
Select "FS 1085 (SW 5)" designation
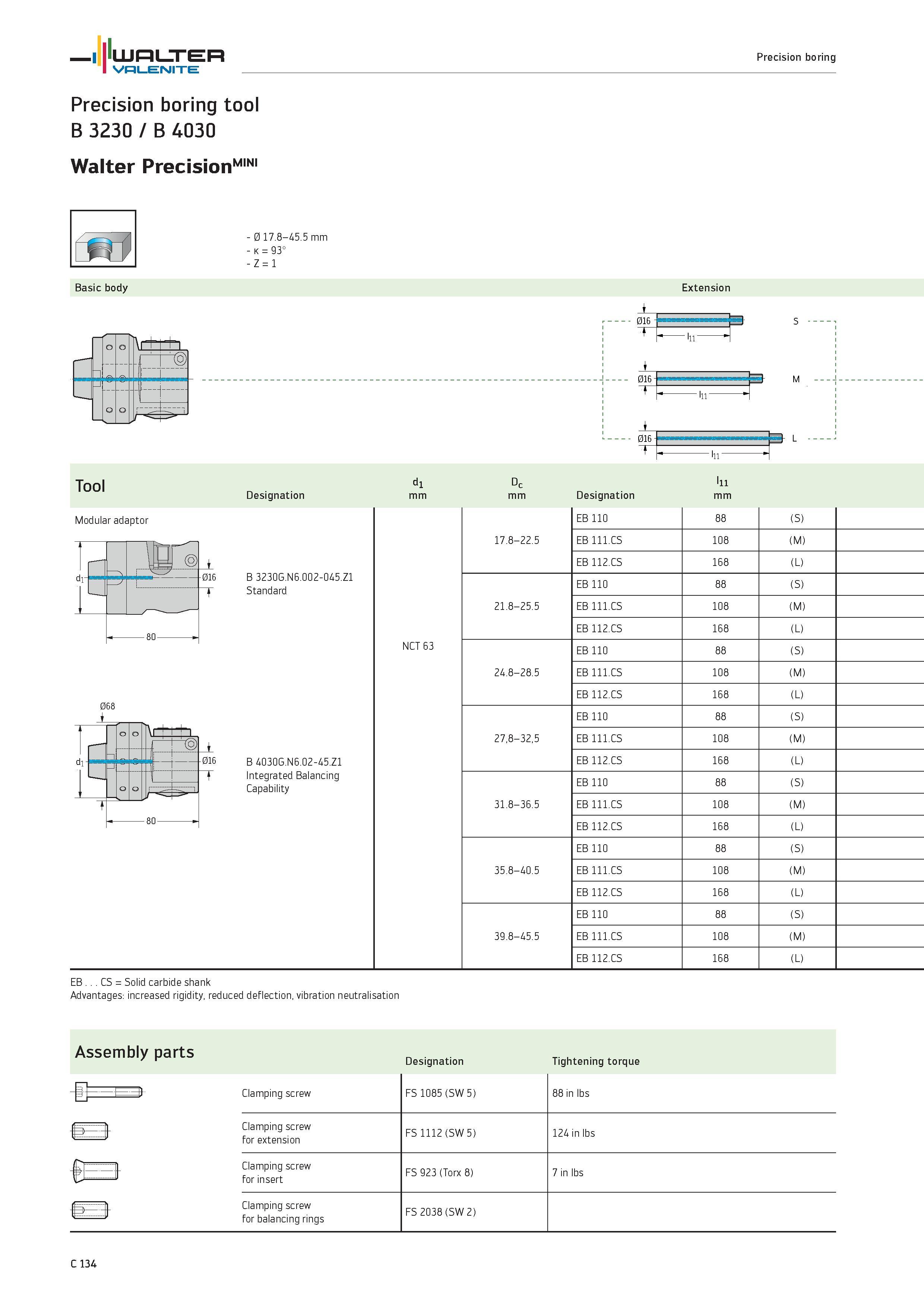[440, 1093]
